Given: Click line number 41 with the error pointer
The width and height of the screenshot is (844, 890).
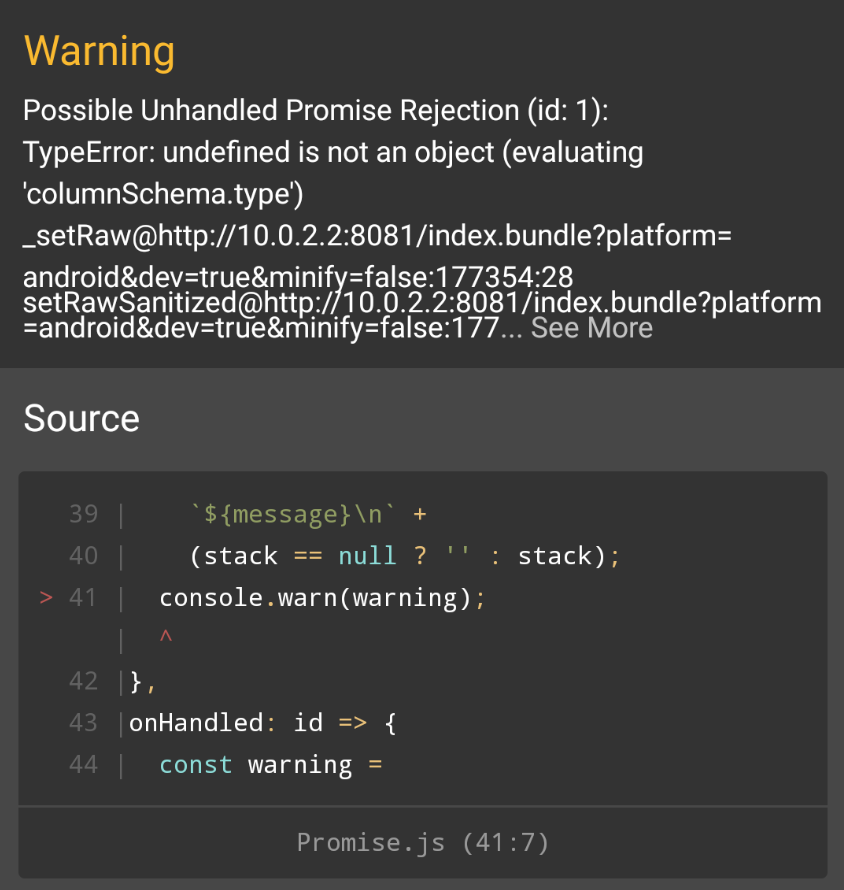Looking at the screenshot, I should point(83,597).
